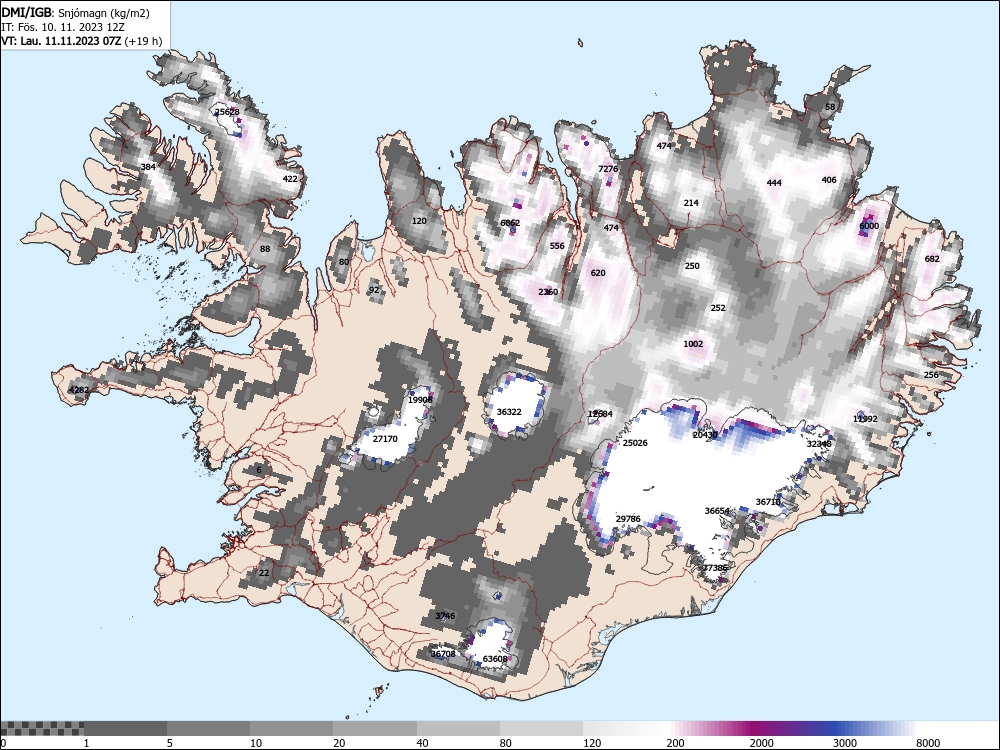Select the 25628 snow value in Westfjords
The image size is (1000, 750).
pyautogui.click(x=227, y=112)
